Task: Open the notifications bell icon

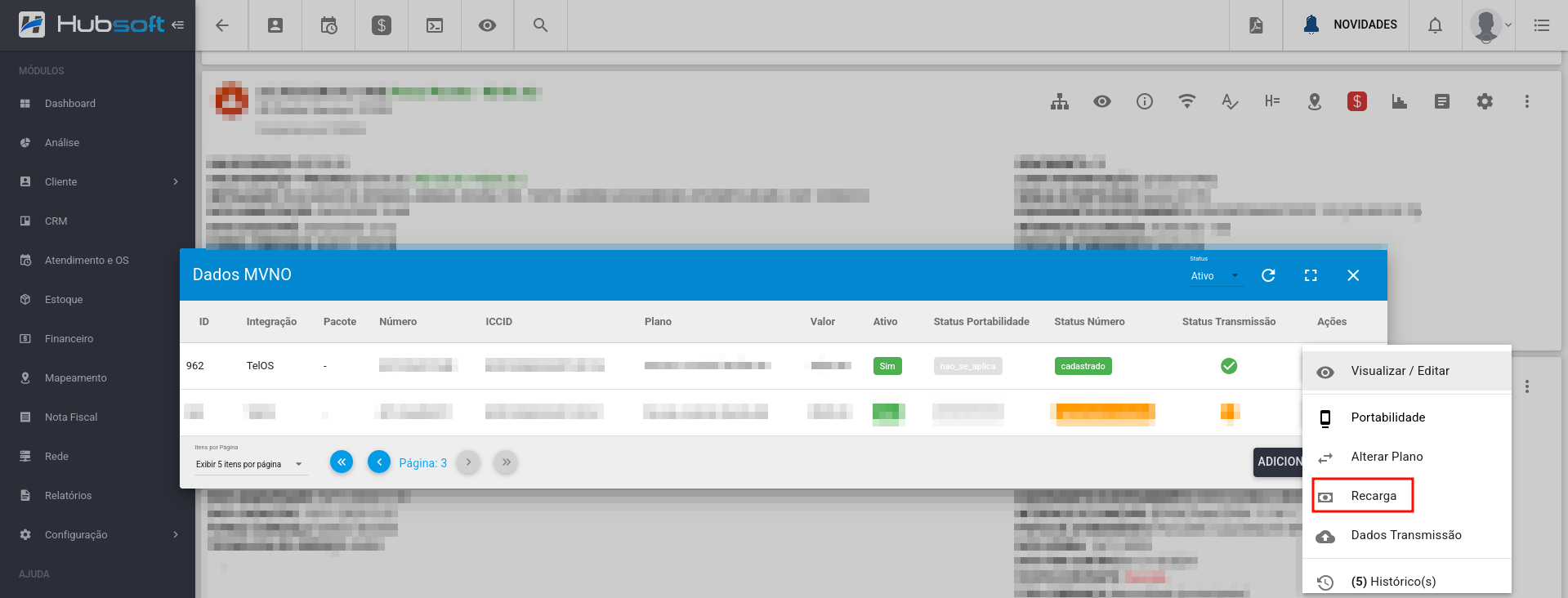Action: (1435, 25)
